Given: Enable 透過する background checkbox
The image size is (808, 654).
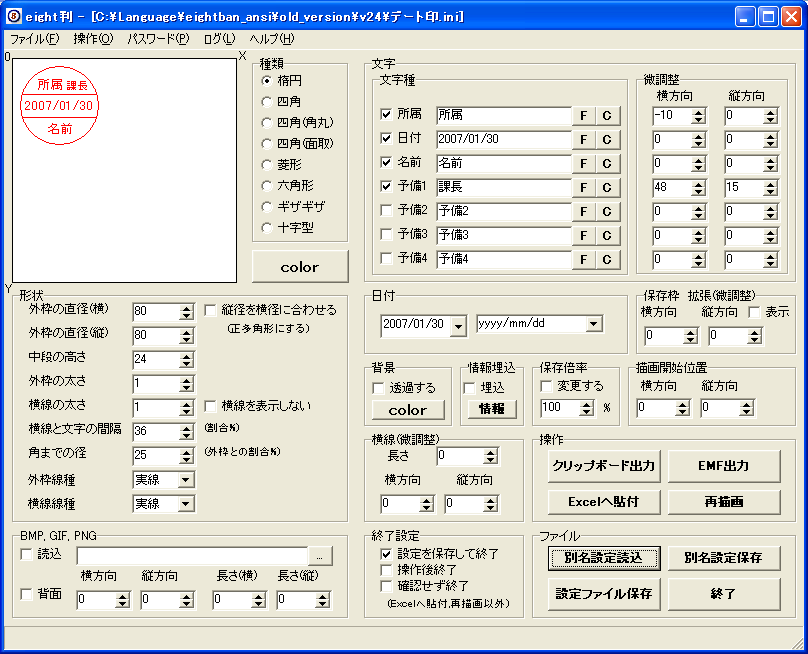Looking at the screenshot, I should point(378,388).
